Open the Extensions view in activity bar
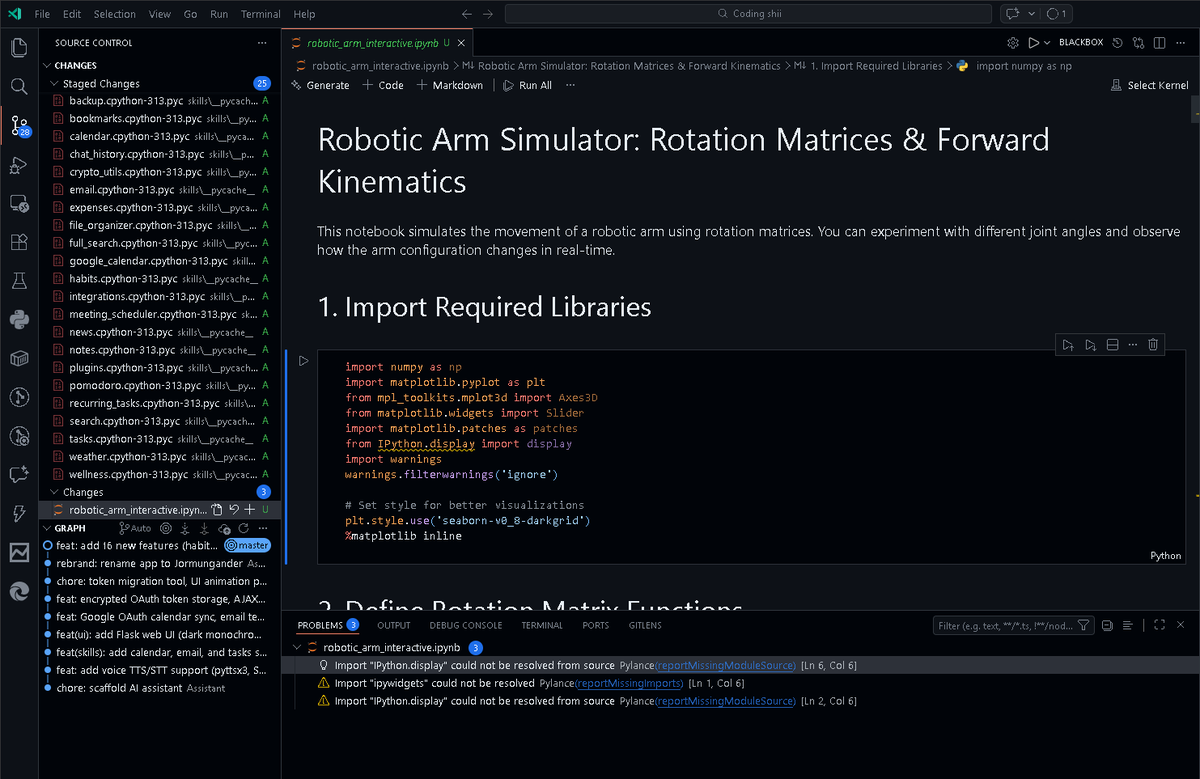 [19, 242]
